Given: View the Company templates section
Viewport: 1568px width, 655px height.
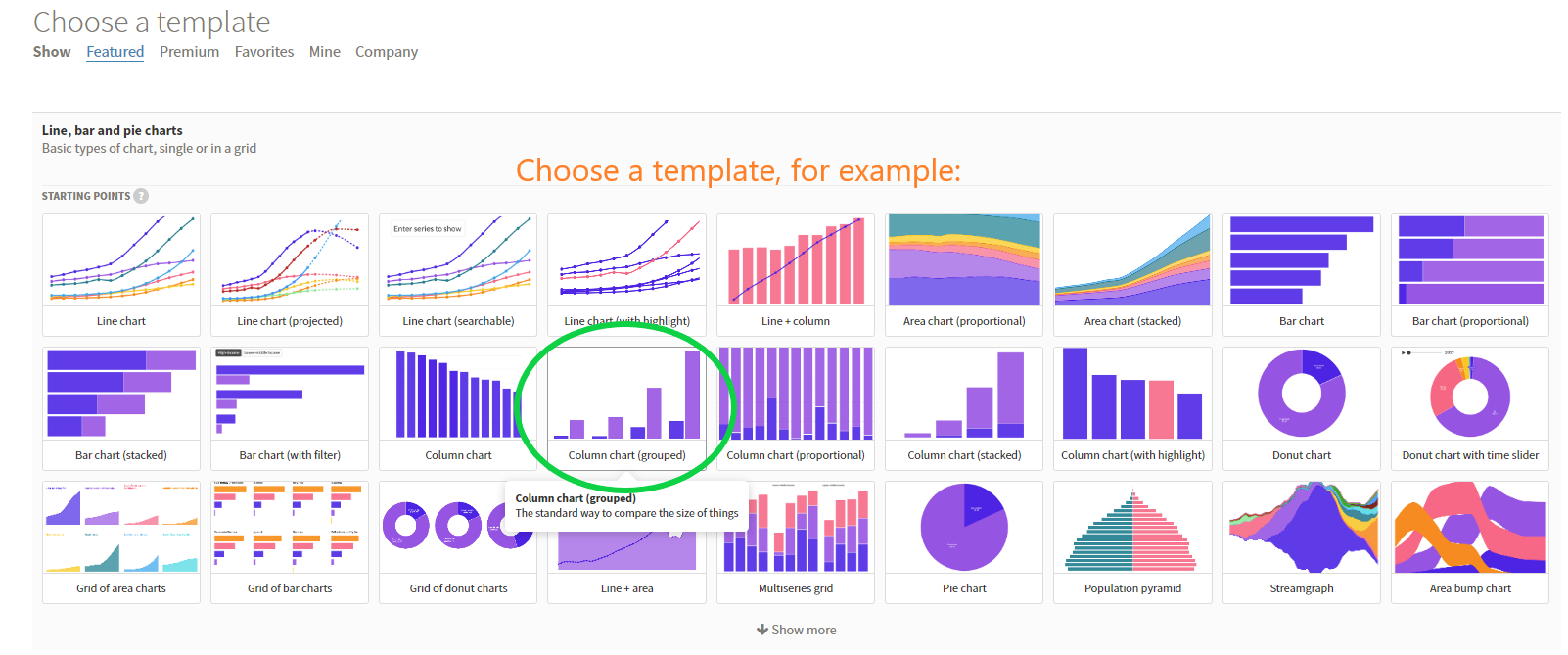Looking at the screenshot, I should click(x=386, y=52).
